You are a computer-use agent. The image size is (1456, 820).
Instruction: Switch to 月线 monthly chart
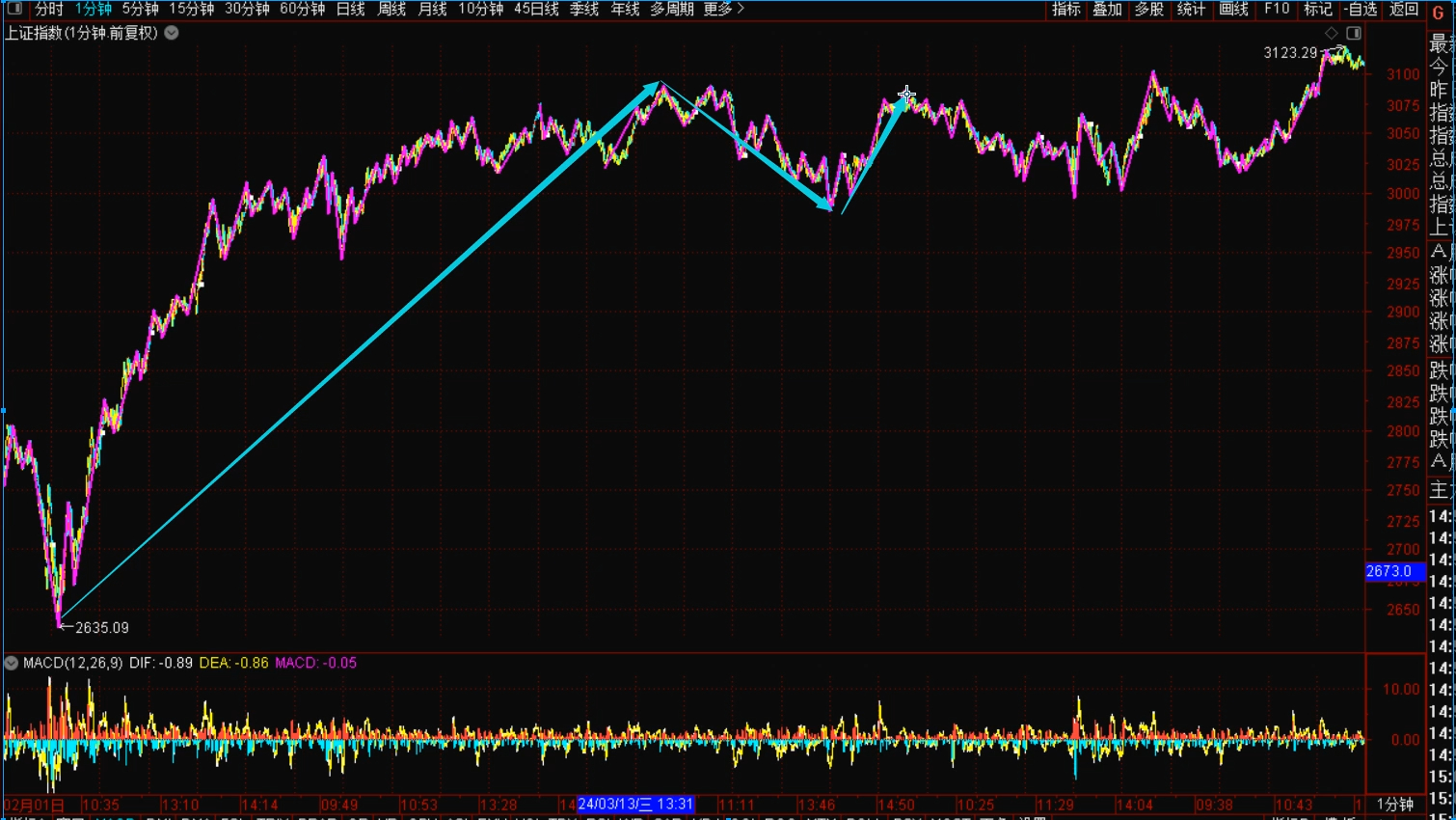433,9
